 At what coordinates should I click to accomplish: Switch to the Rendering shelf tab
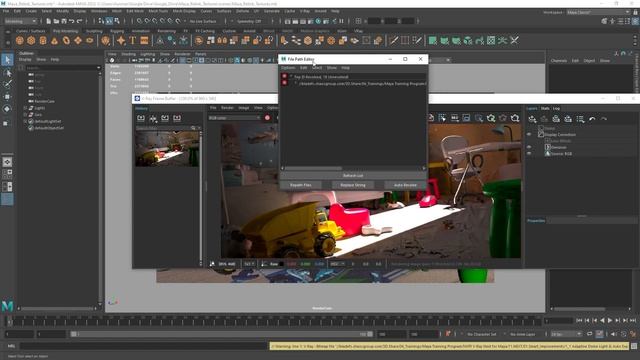tap(167, 31)
